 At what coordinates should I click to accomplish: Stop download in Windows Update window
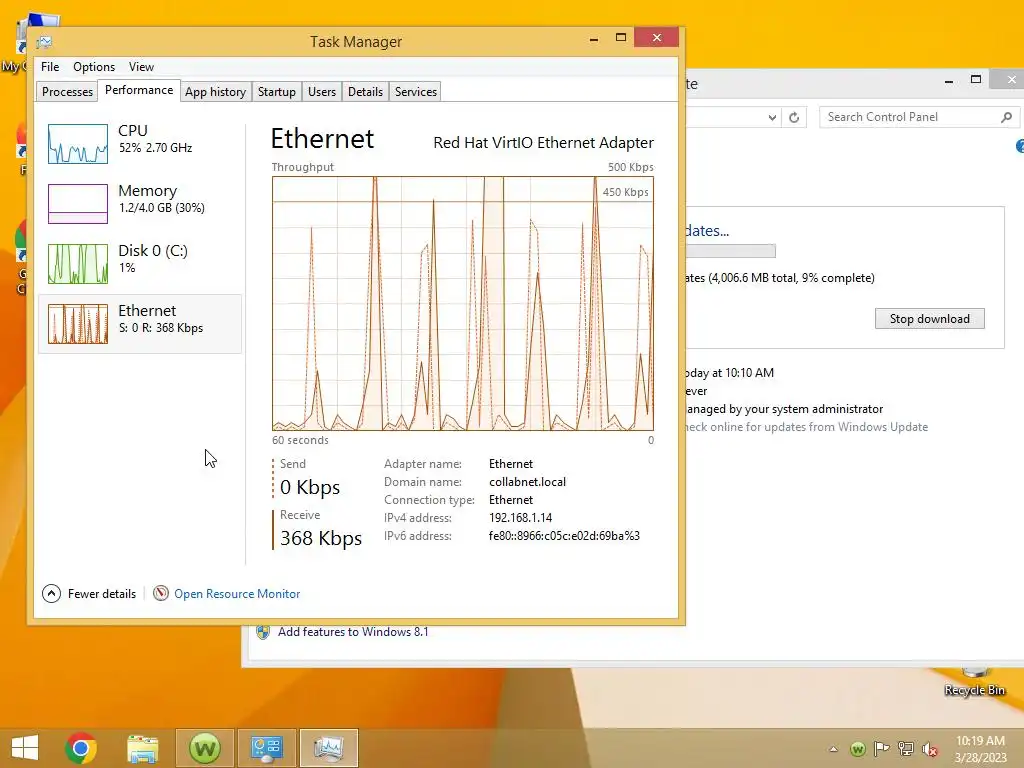tap(929, 319)
